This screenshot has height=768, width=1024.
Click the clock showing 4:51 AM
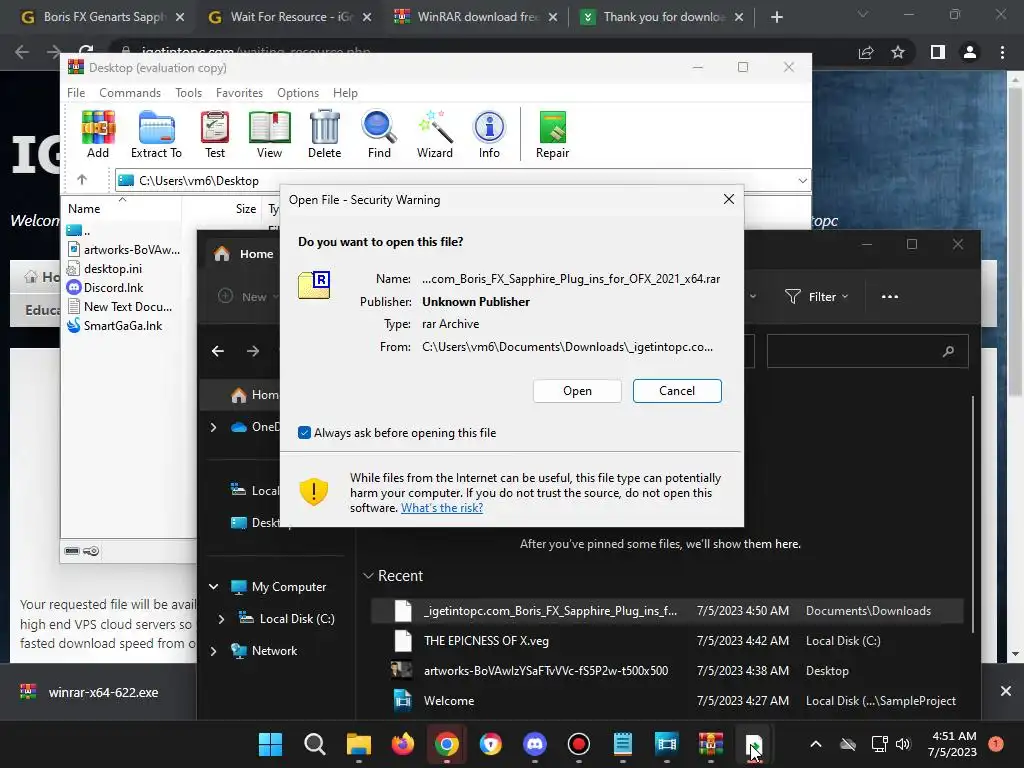point(953,736)
